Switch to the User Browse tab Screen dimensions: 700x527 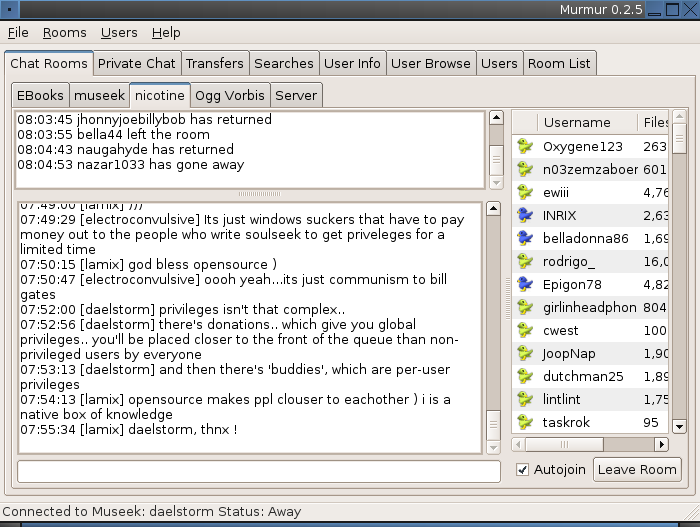pyautogui.click(x=431, y=63)
